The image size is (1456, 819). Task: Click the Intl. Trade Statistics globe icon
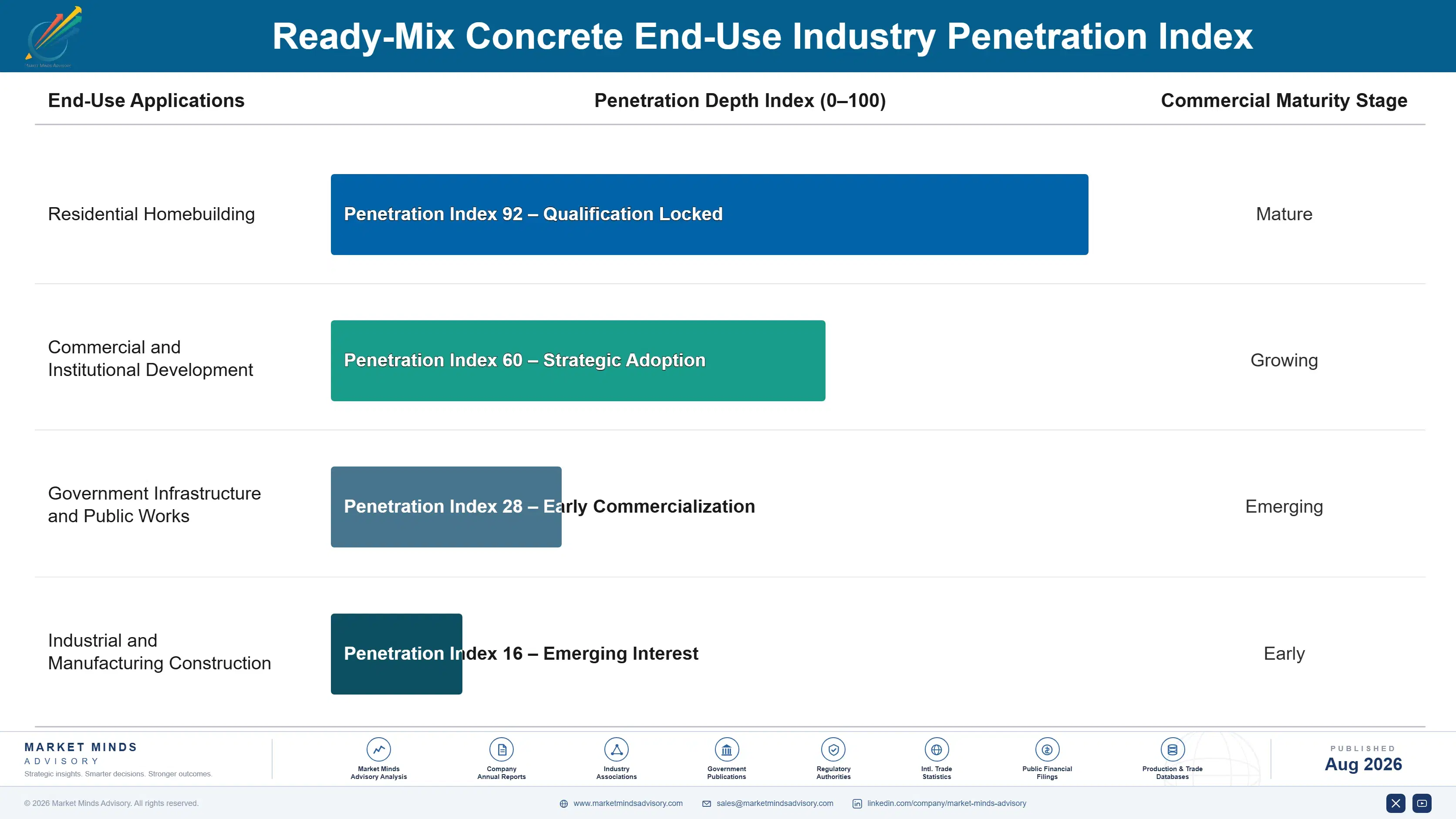[937, 749]
